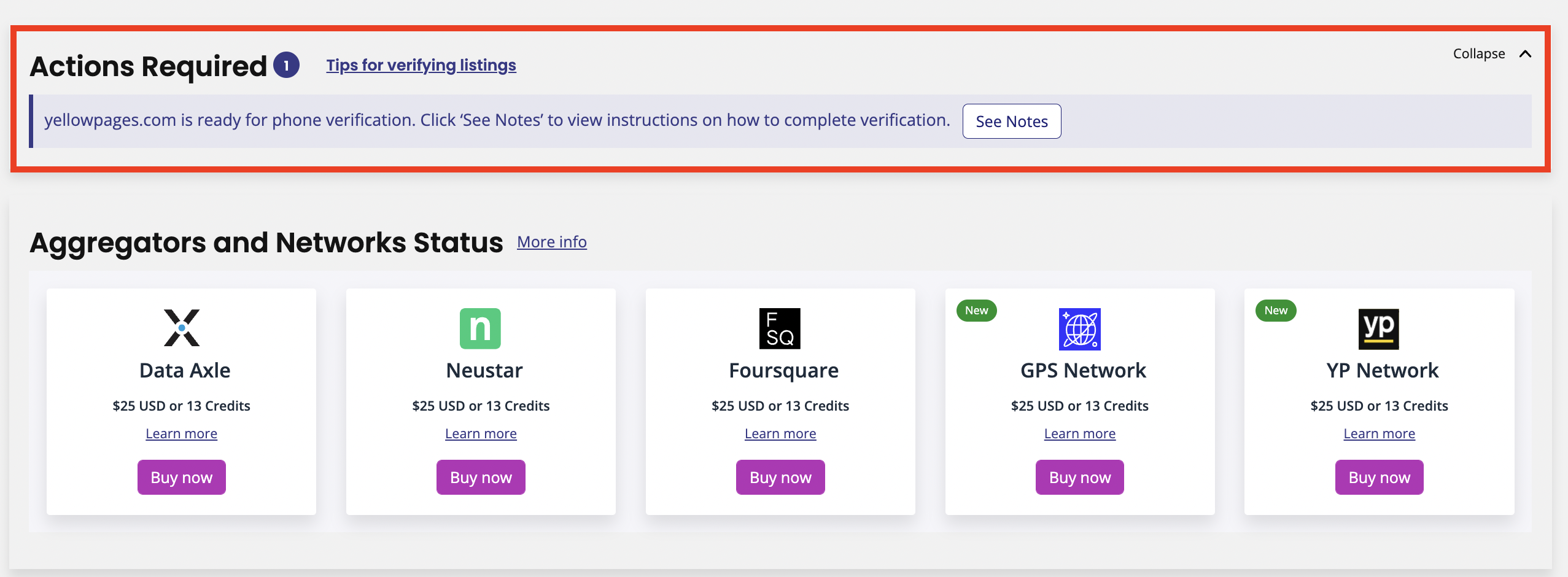Collapse the Actions Required section
The height and width of the screenshot is (577, 1568).
click(x=1479, y=54)
